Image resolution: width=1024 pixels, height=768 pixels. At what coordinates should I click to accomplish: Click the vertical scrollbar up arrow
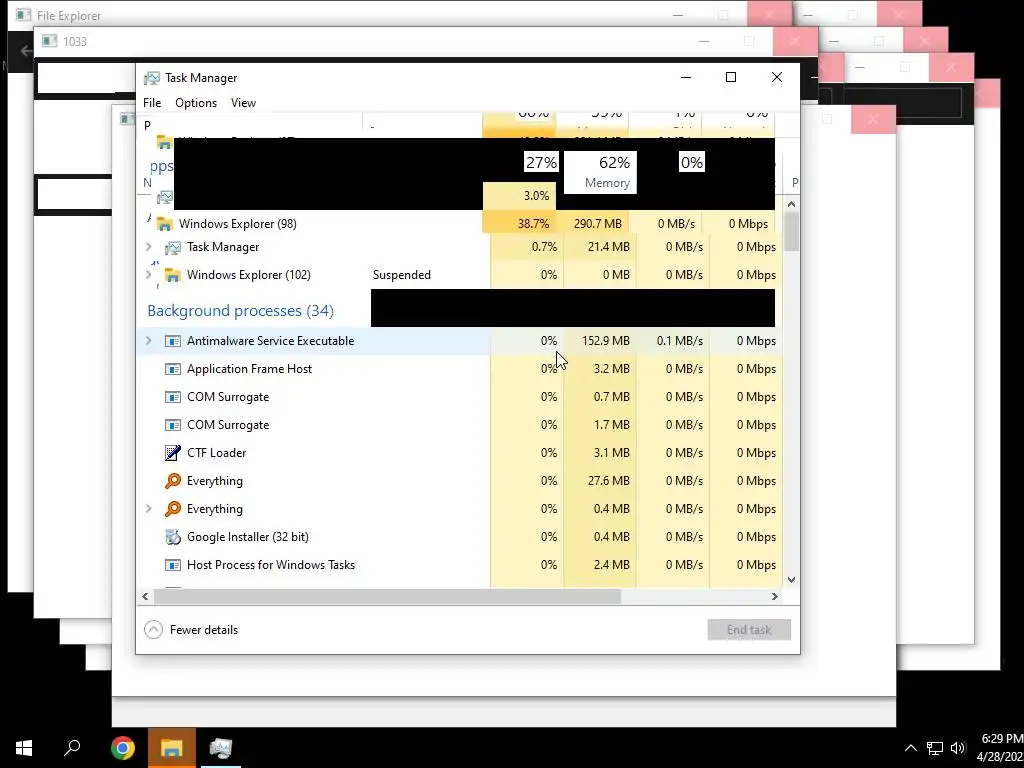tap(792, 204)
